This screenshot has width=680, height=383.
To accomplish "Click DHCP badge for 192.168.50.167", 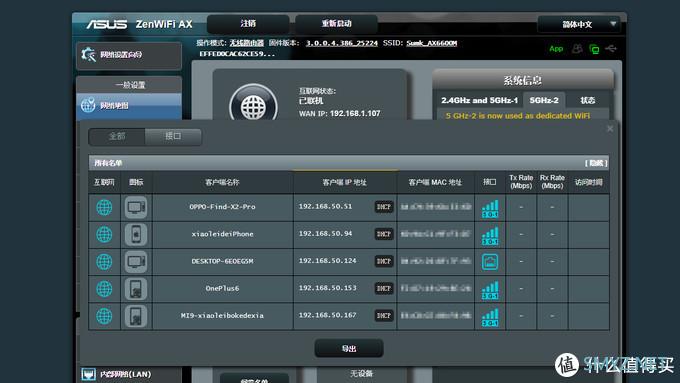I will (x=384, y=316).
